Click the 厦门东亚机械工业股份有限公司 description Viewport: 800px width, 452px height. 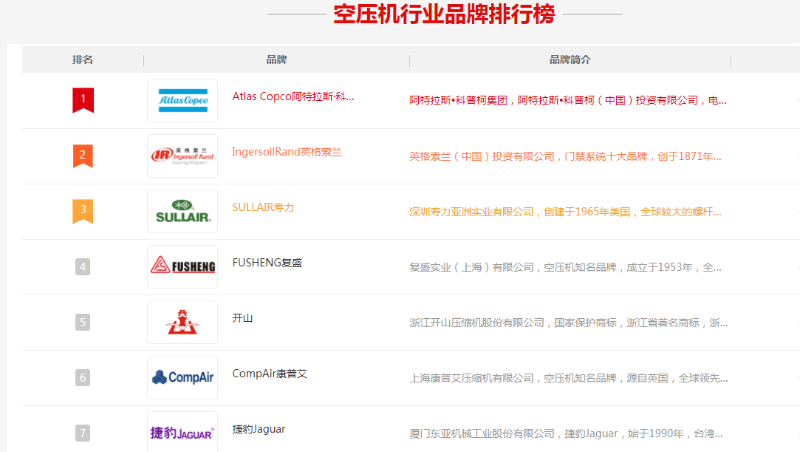coord(566,434)
